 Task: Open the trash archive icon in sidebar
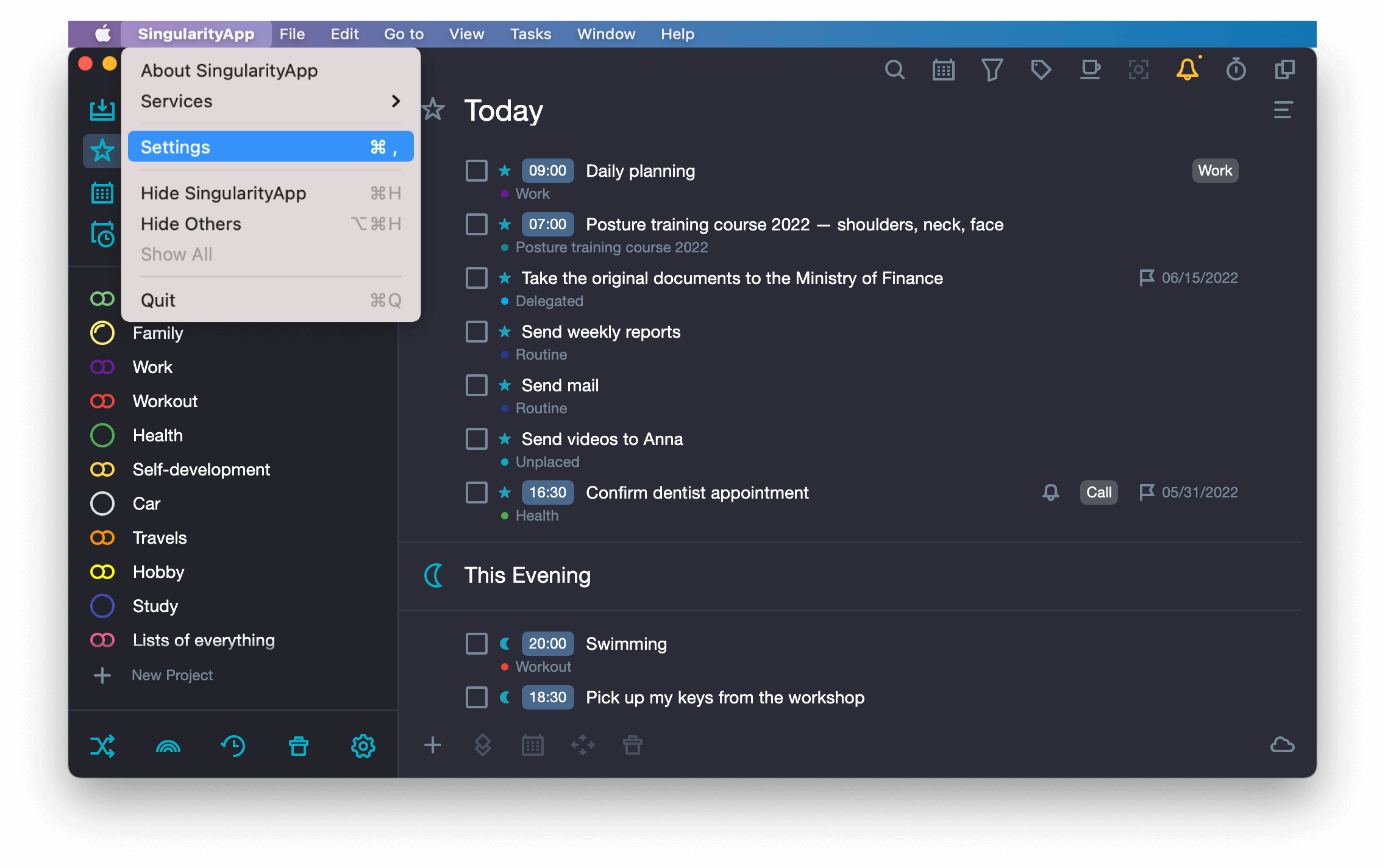[x=299, y=746]
